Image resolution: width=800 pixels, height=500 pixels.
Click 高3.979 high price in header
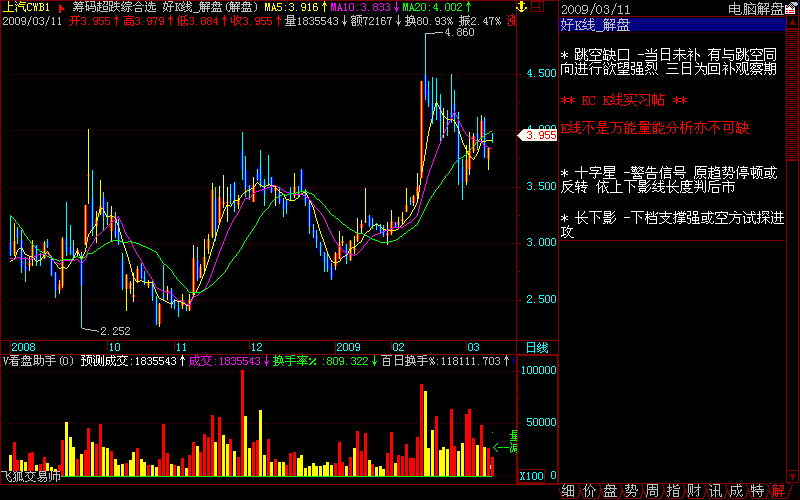[x=143, y=21]
